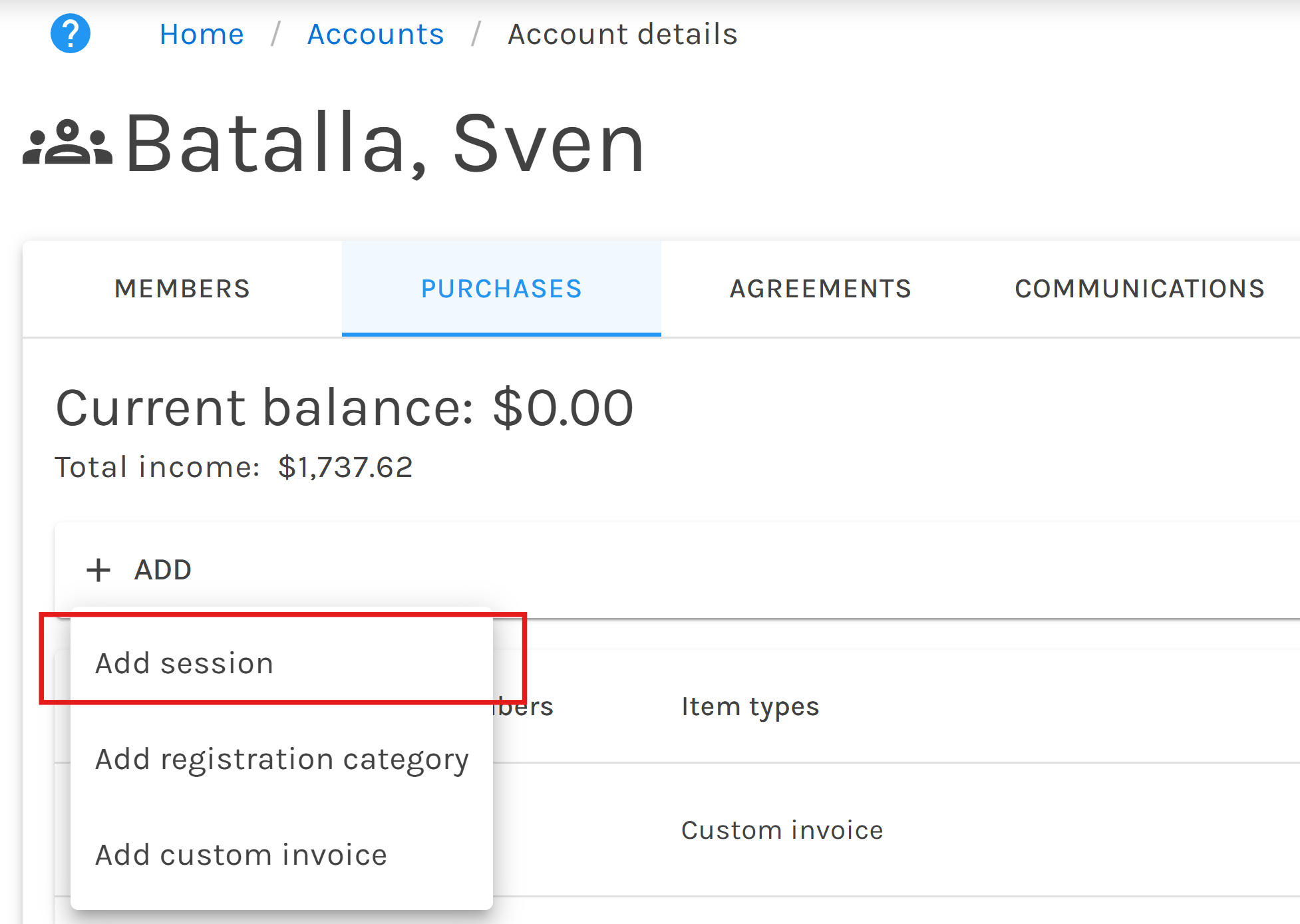
Task: Click the blue help question mark icon
Action: (71, 33)
